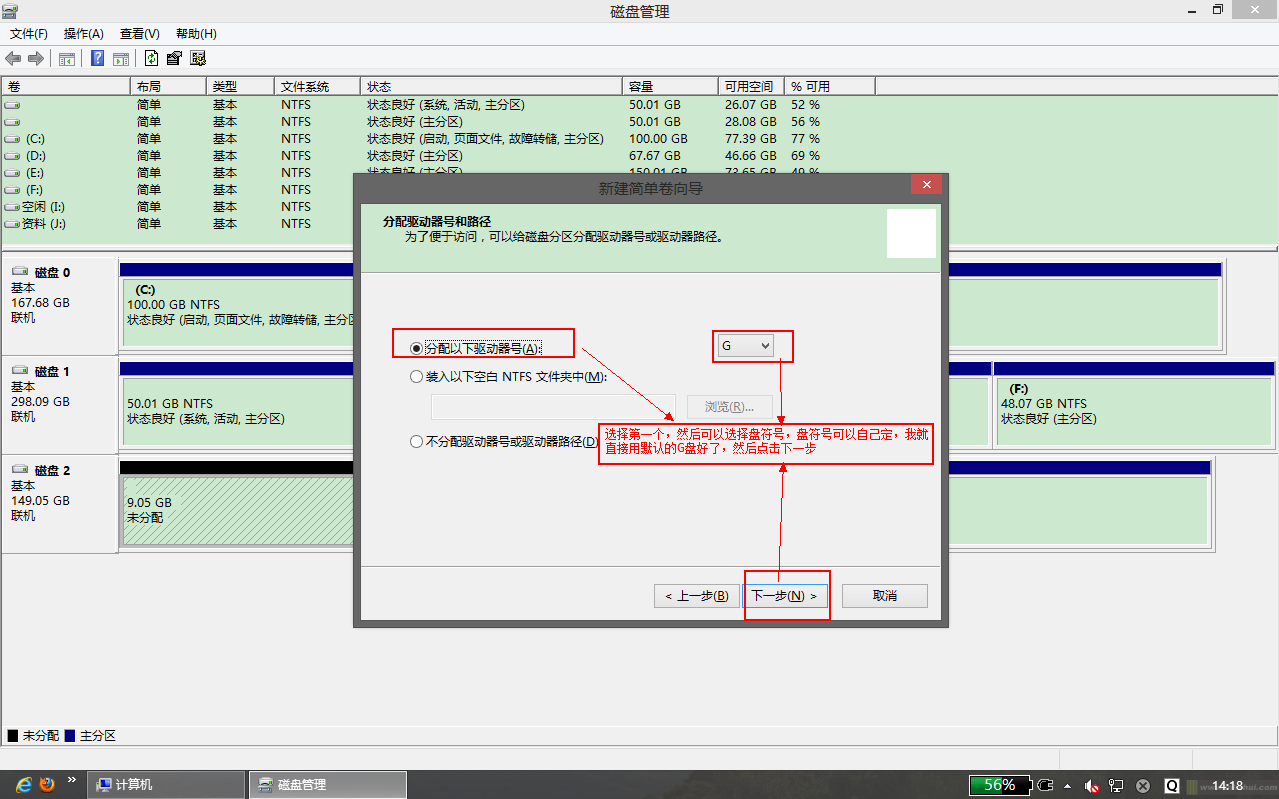Click the drive icon of volume (C:)
Viewport: 1279px width, 799px height.
[12, 139]
